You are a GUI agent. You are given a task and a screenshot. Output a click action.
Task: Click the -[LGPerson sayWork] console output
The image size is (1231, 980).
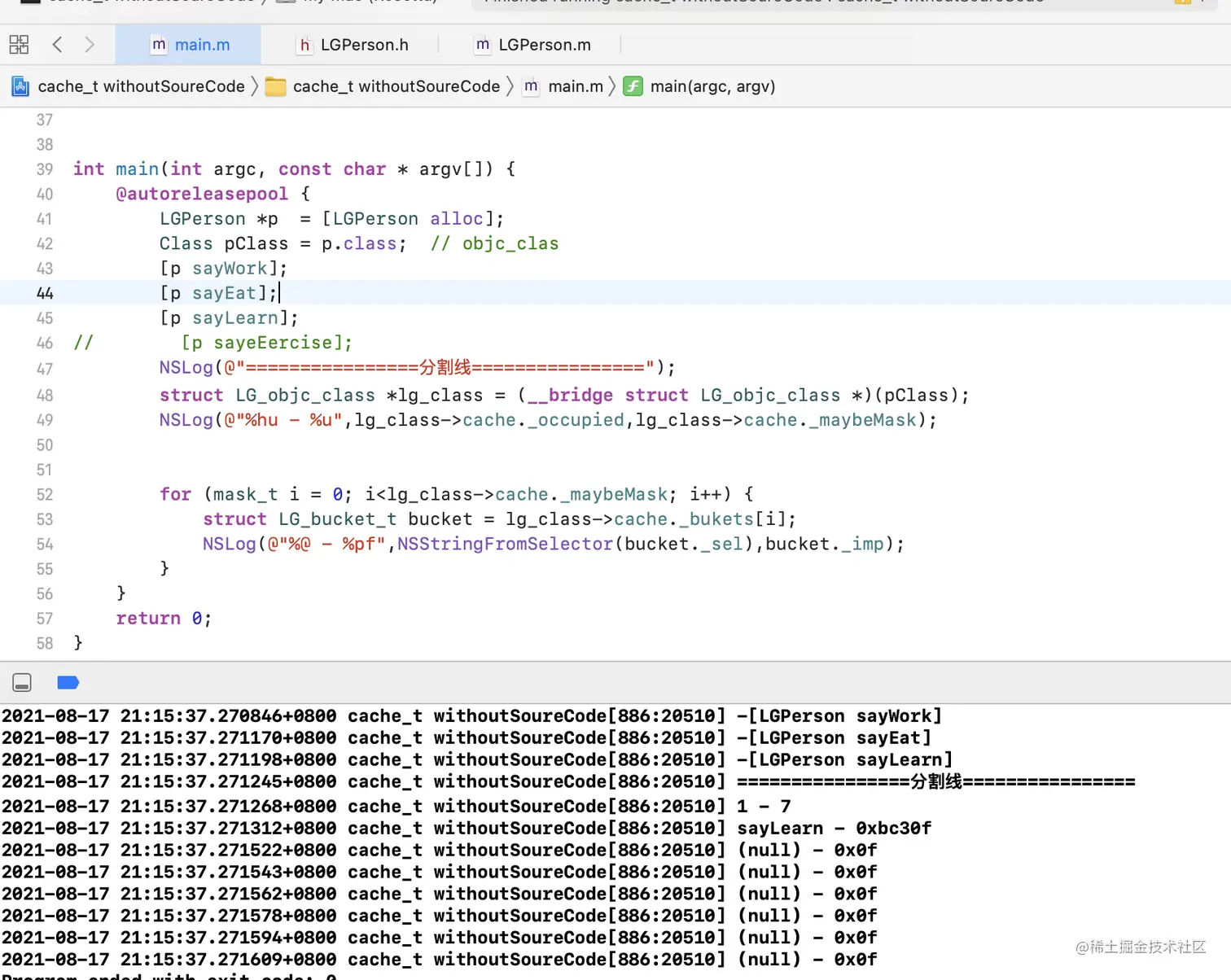point(839,716)
